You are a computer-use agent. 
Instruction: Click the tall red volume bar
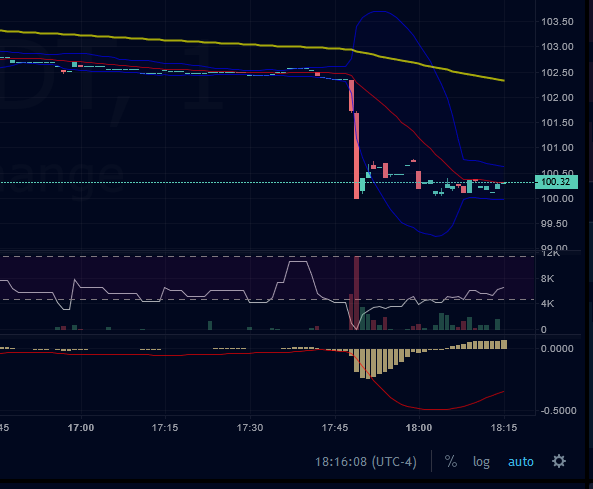(x=356, y=293)
